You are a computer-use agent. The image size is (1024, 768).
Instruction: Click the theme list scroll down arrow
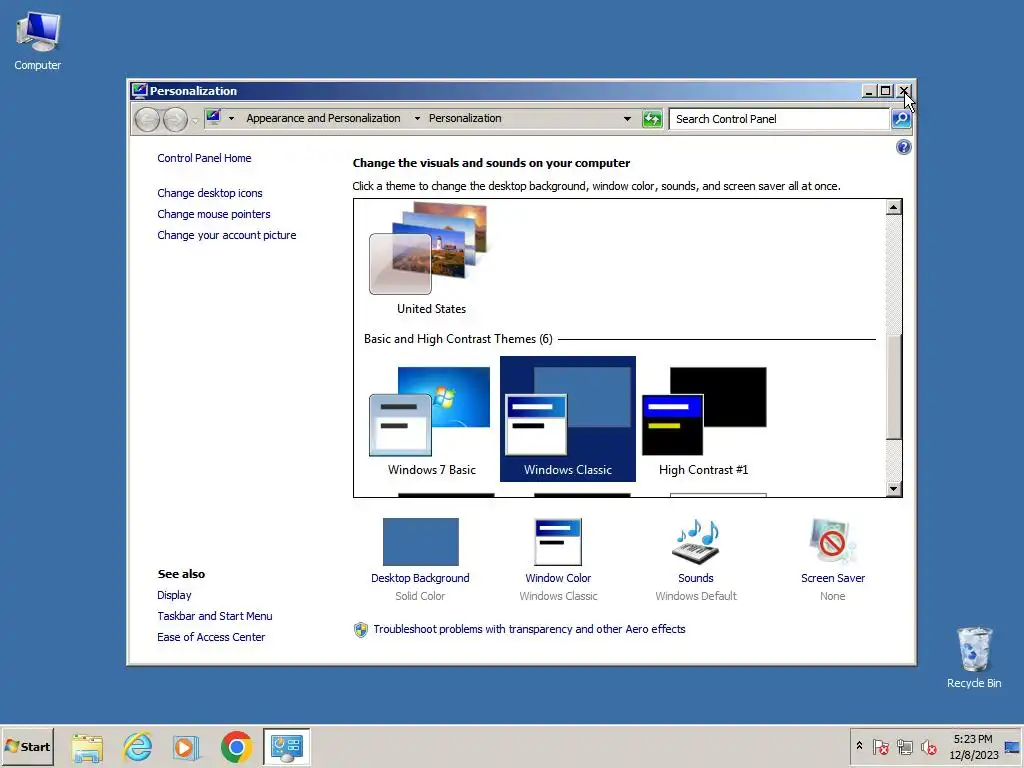(893, 488)
